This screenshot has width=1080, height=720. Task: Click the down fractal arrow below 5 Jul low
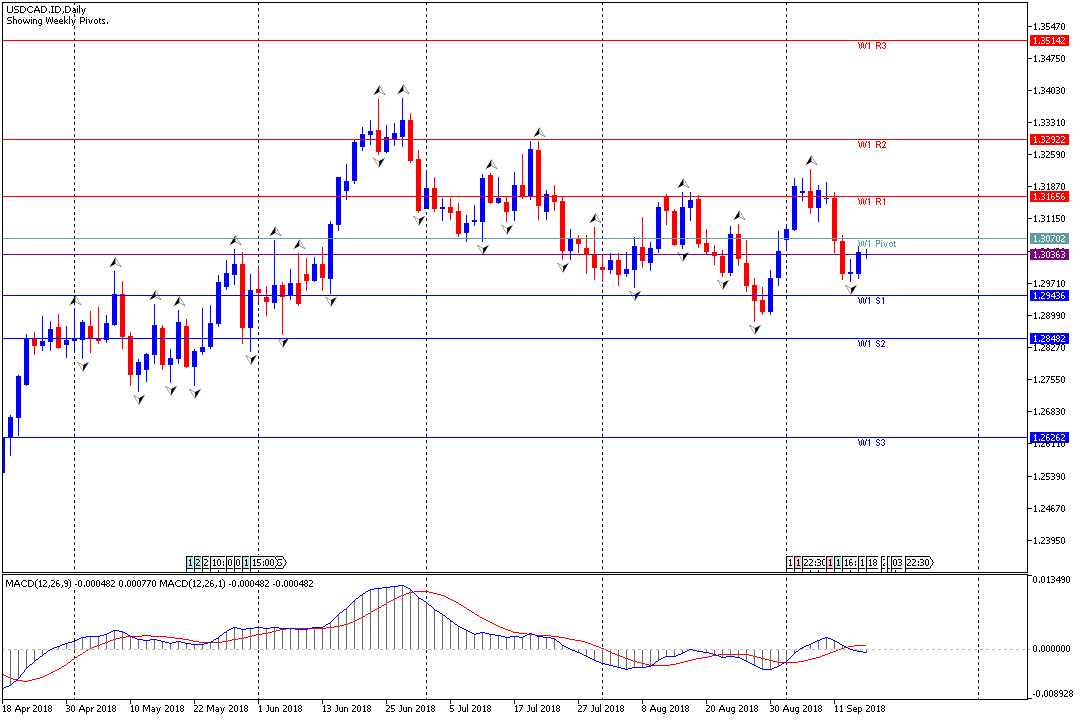(x=483, y=248)
